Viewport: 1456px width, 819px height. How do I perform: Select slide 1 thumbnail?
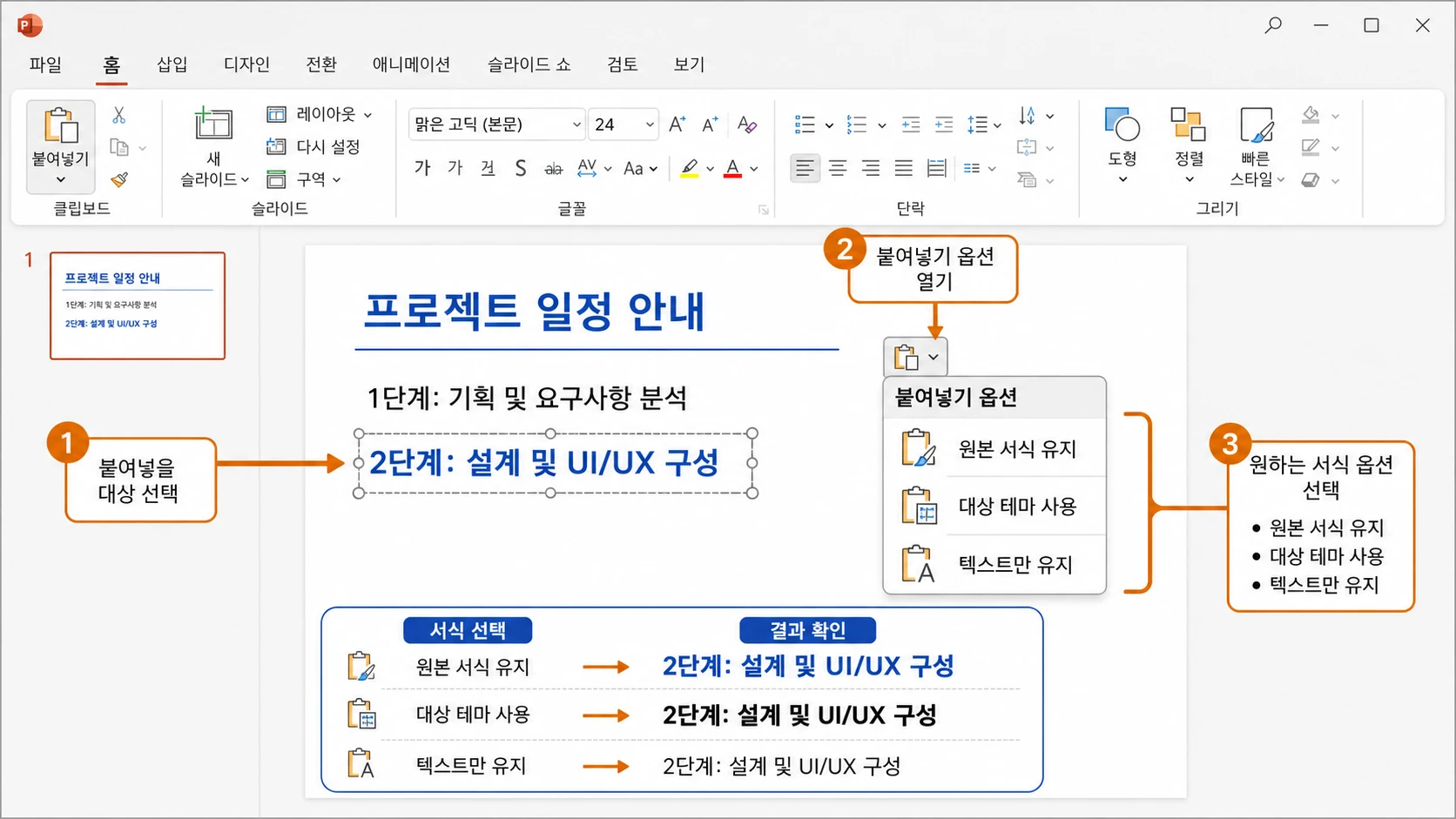[x=138, y=305]
